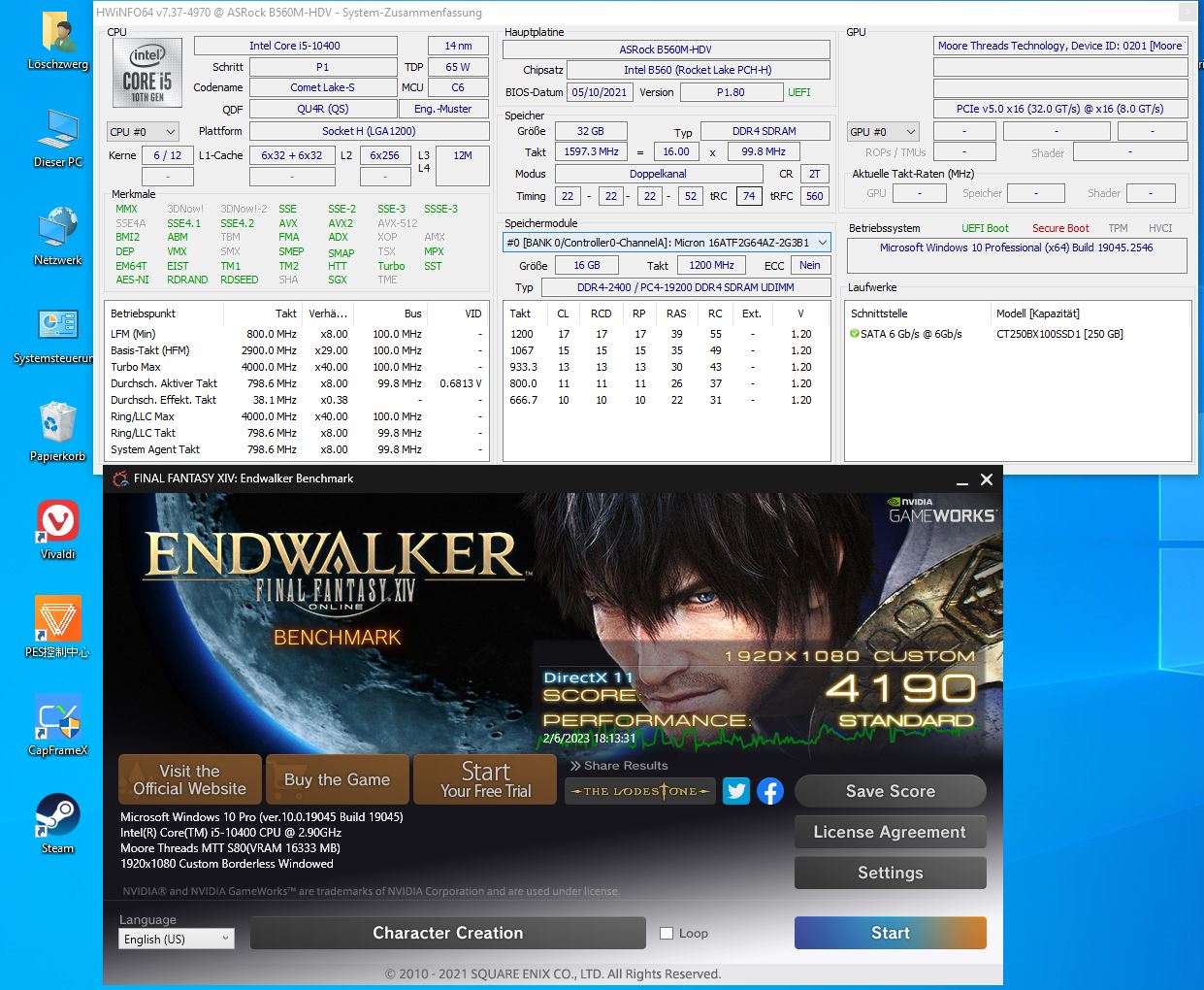
Task: Share results via the Facebook icon
Action: (770, 791)
